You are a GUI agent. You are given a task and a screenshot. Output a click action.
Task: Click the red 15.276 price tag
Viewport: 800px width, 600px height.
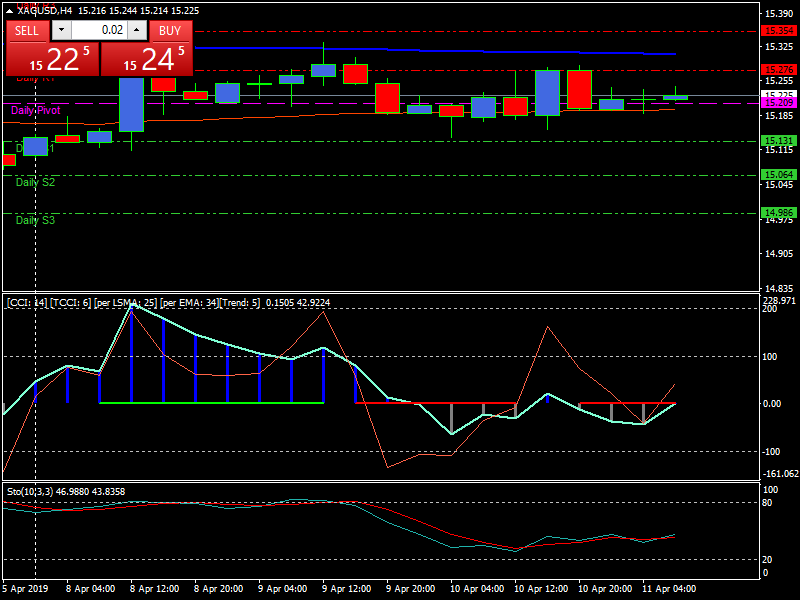[778, 70]
